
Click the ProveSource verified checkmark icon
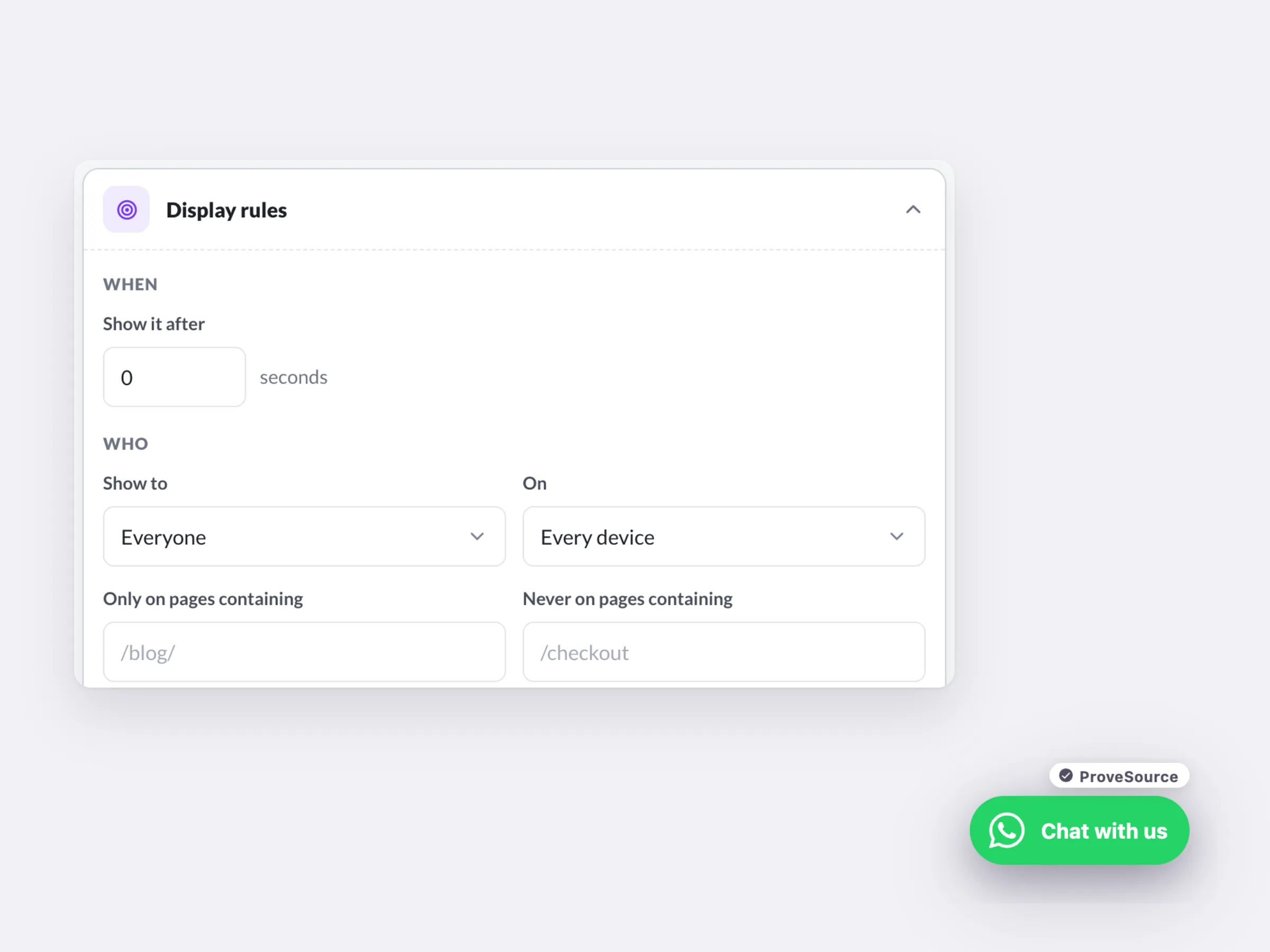coord(1066,776)
